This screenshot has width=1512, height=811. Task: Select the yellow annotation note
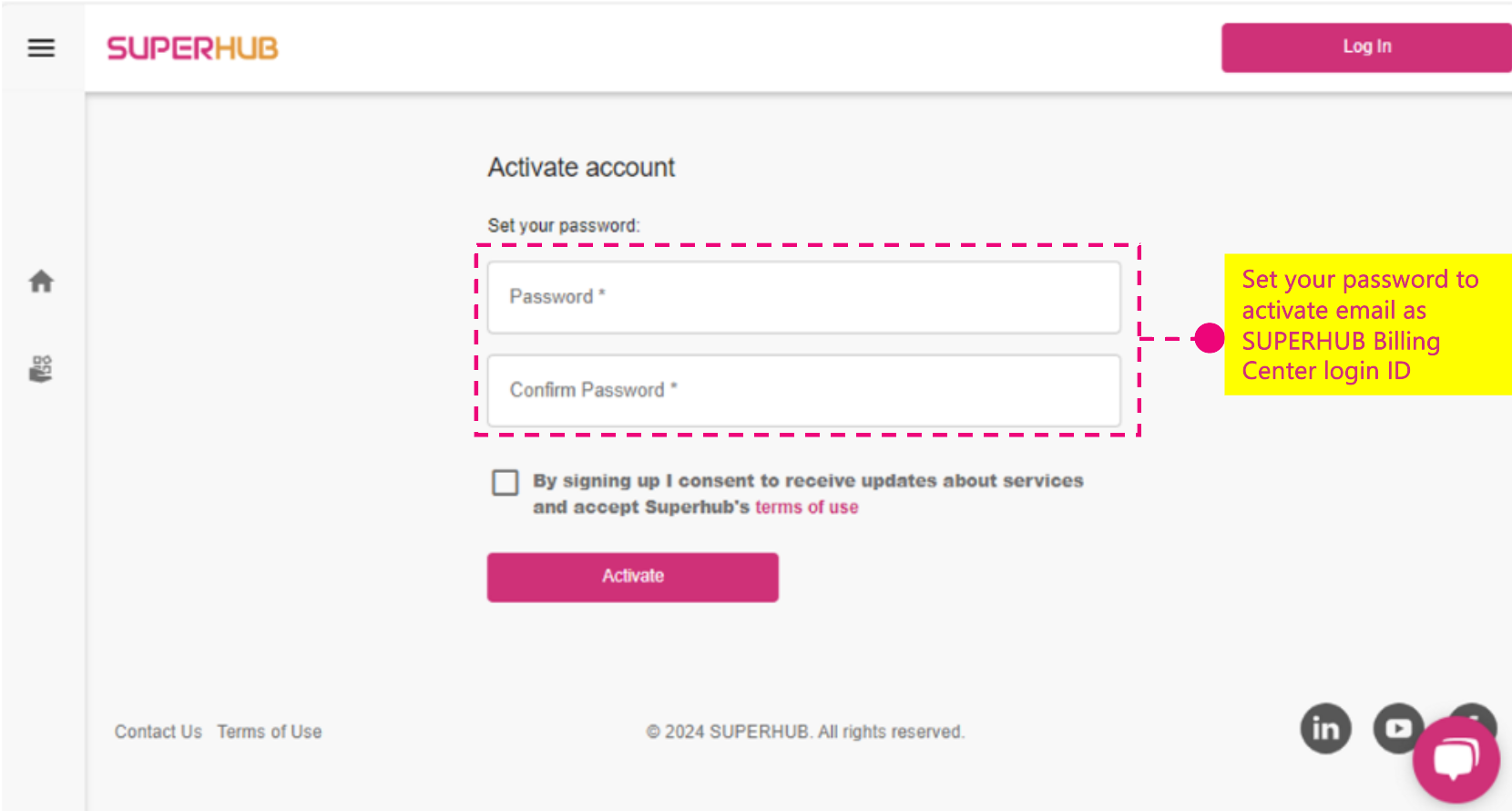pos(1365,324)
